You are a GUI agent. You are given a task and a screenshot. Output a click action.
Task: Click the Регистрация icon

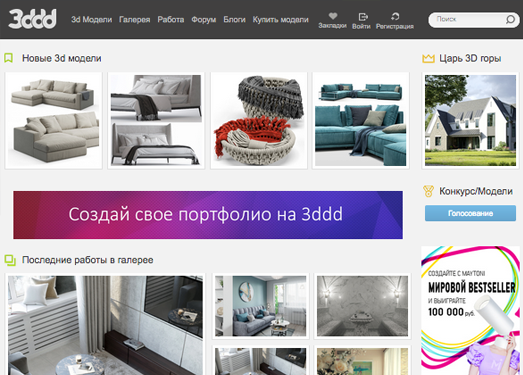click(x=395, y=16)
